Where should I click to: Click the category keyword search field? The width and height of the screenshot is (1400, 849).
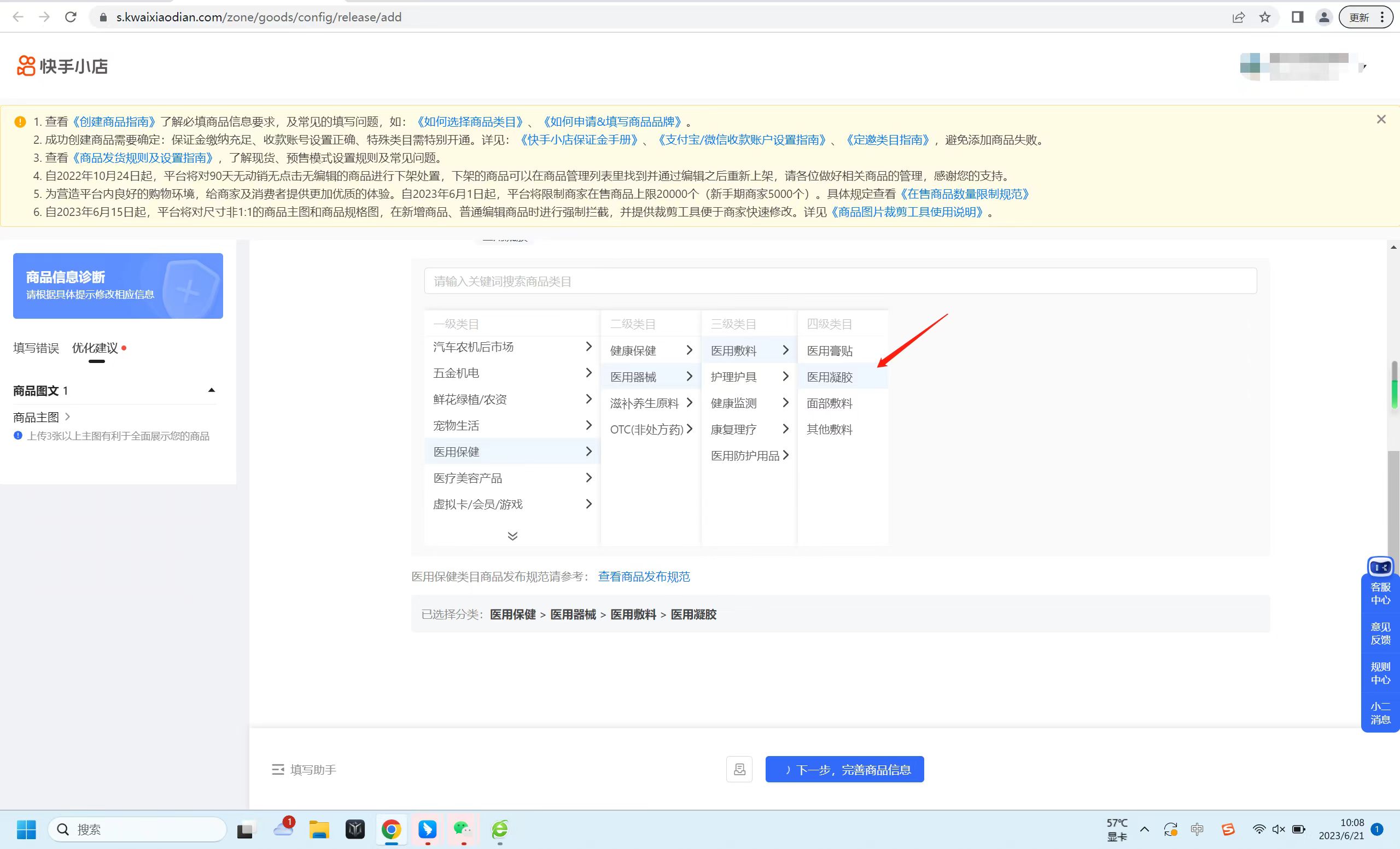pos(839,281)
